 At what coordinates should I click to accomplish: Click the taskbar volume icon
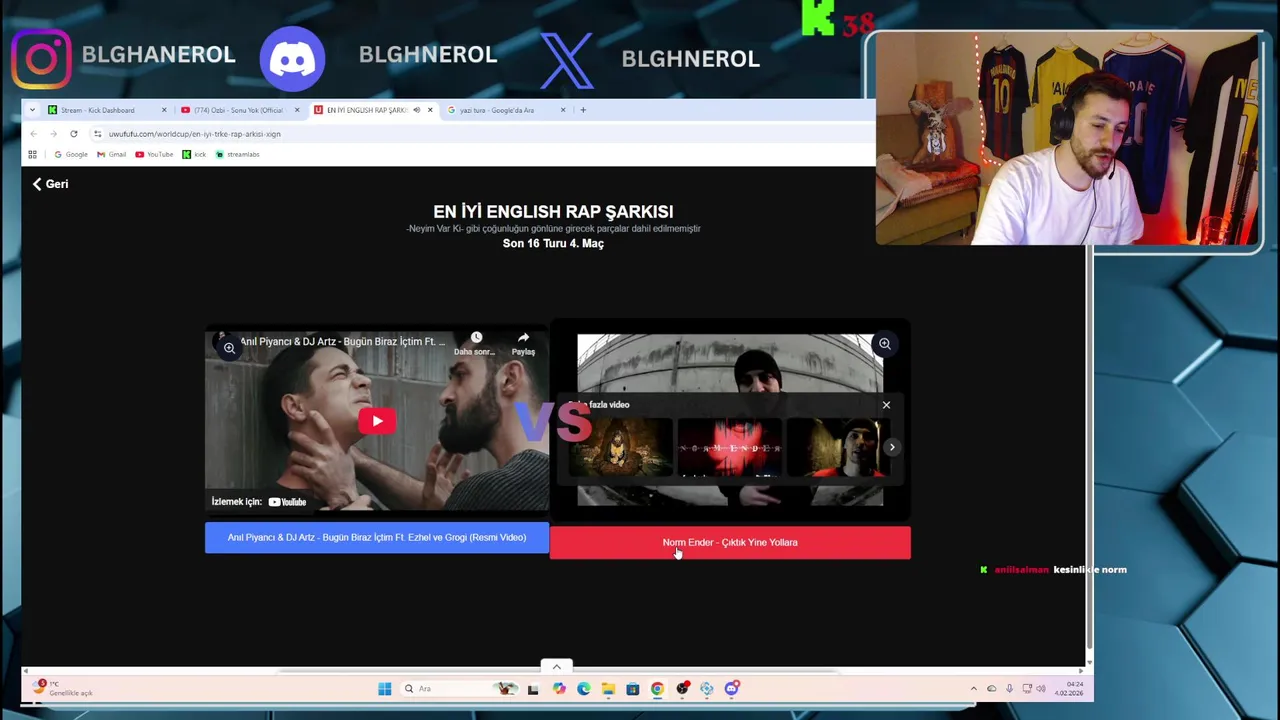[x=1040, y=688]
